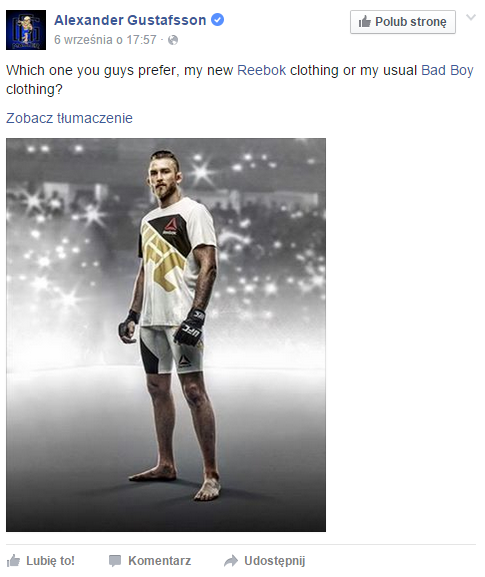
Task: Click the thumbs-up icon in Polub stronę
Action: pos(365,22)
